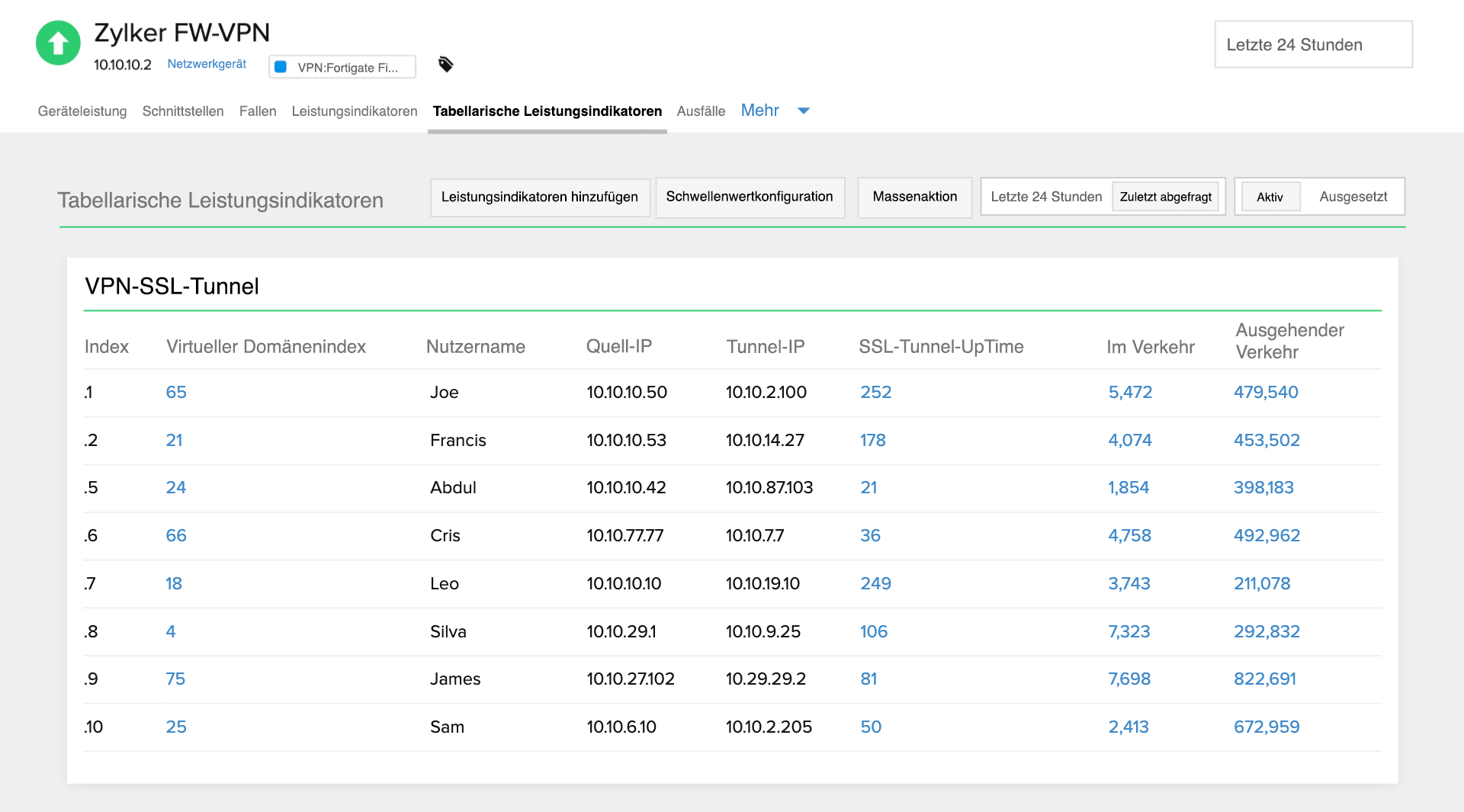Open the Letzte 24 Stunden time selector
The image size is (1464, 812).
pos(1313,44)
